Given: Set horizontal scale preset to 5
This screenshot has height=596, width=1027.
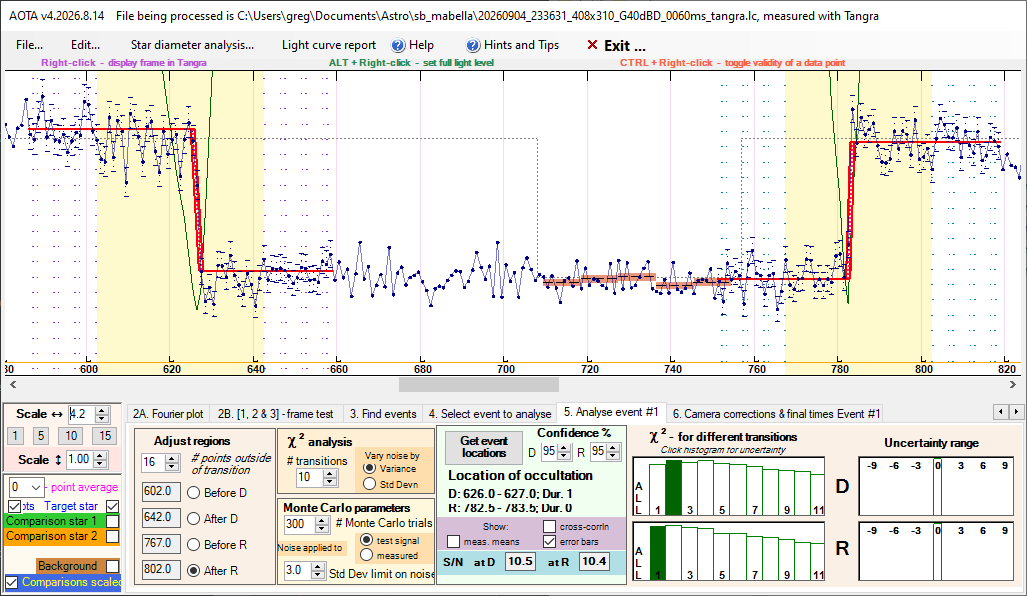Looking at the screenshot, I should (x=41, y=436).
